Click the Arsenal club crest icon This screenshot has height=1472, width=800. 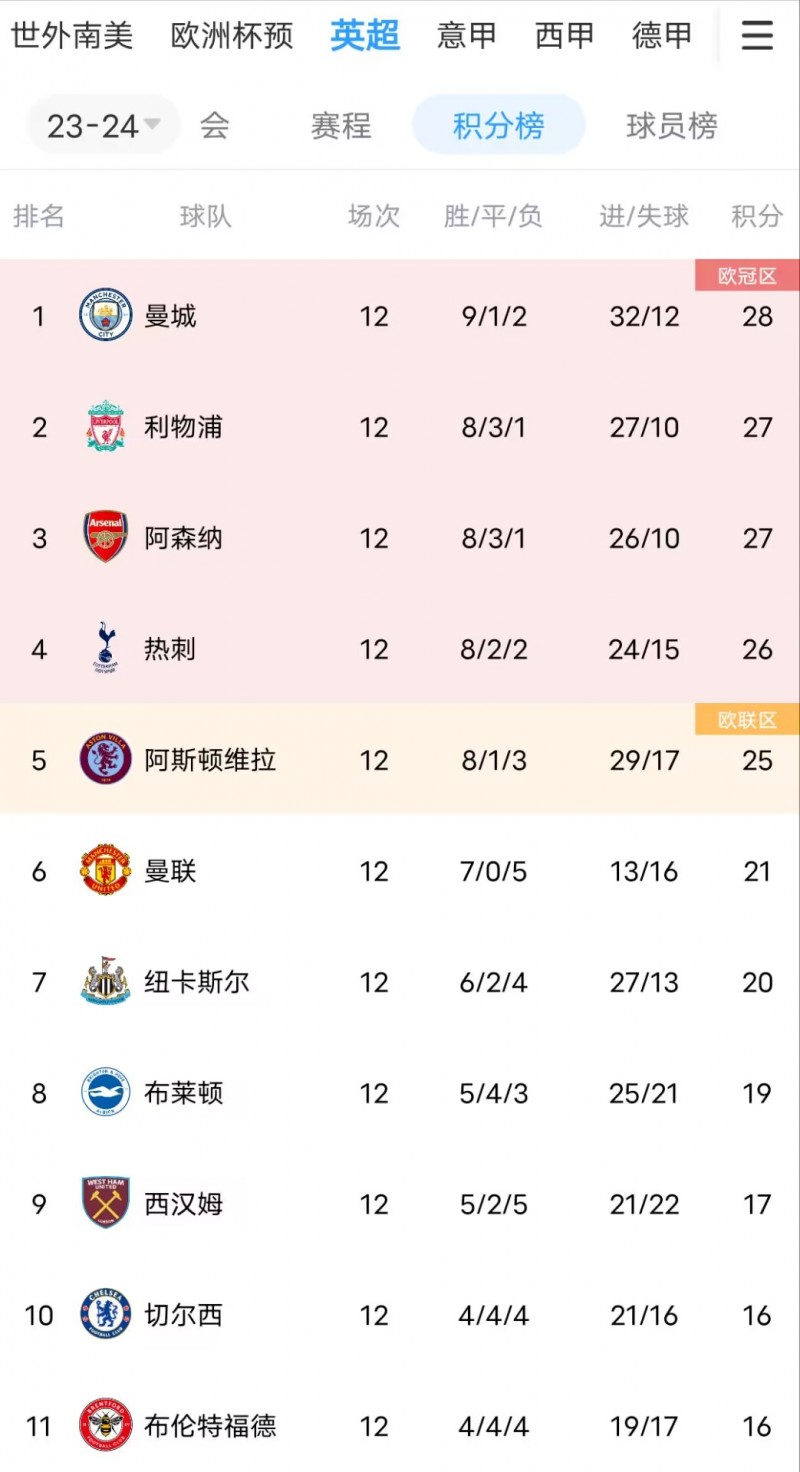pyautogui.click(x=104, y=538)
